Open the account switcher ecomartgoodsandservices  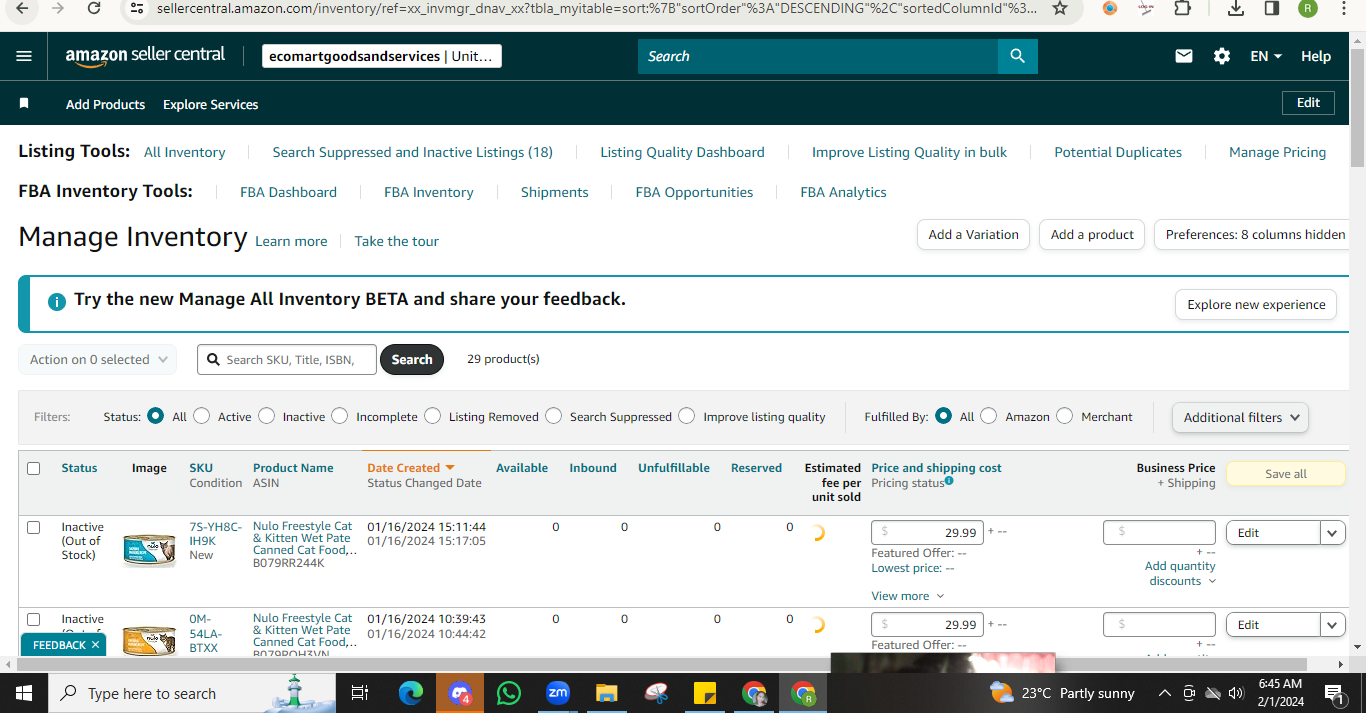[x=381, y=56]
